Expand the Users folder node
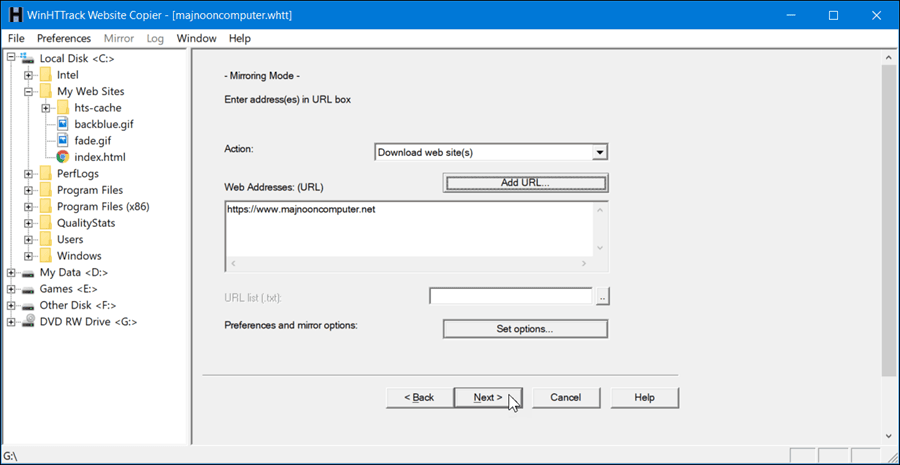 tap(28, 239)
